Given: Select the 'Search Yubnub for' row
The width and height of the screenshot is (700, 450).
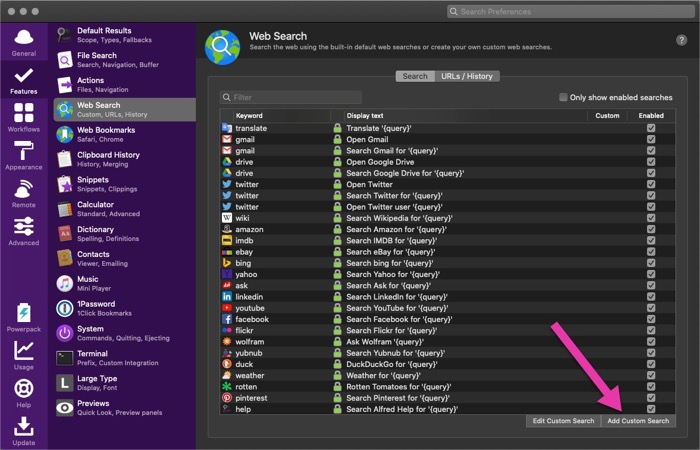Looking at the screenshot, I should (x=447, y=353).
